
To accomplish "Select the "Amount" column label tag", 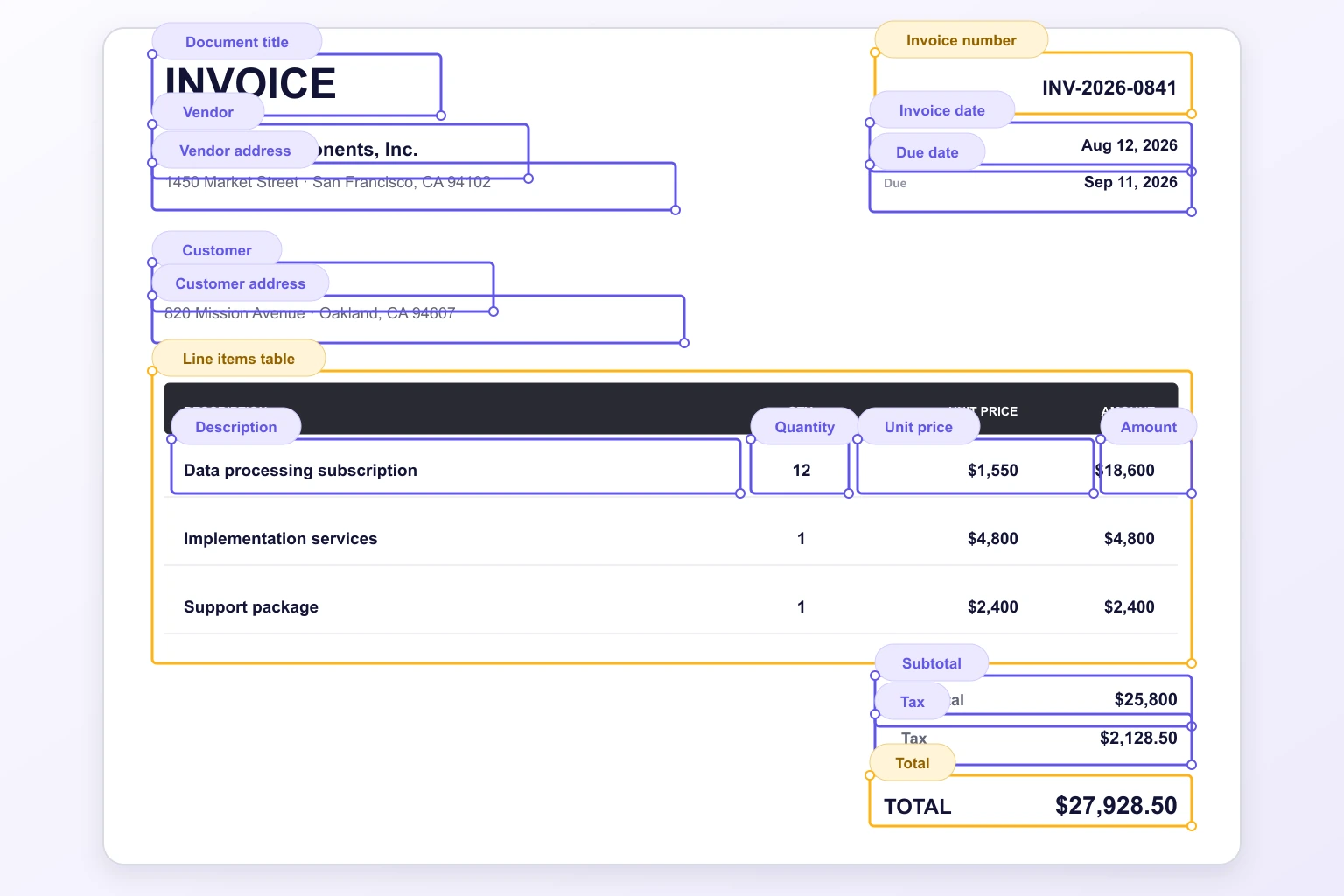I will click(x=1149, y=427).
